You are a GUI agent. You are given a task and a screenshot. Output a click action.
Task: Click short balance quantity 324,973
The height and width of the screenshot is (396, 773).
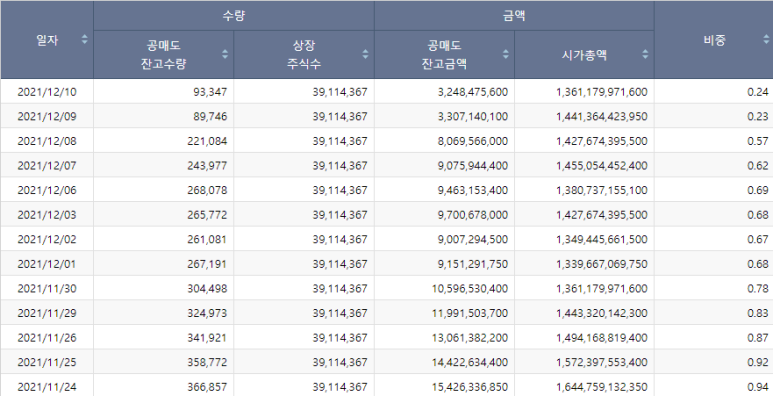tap(207, 313)
